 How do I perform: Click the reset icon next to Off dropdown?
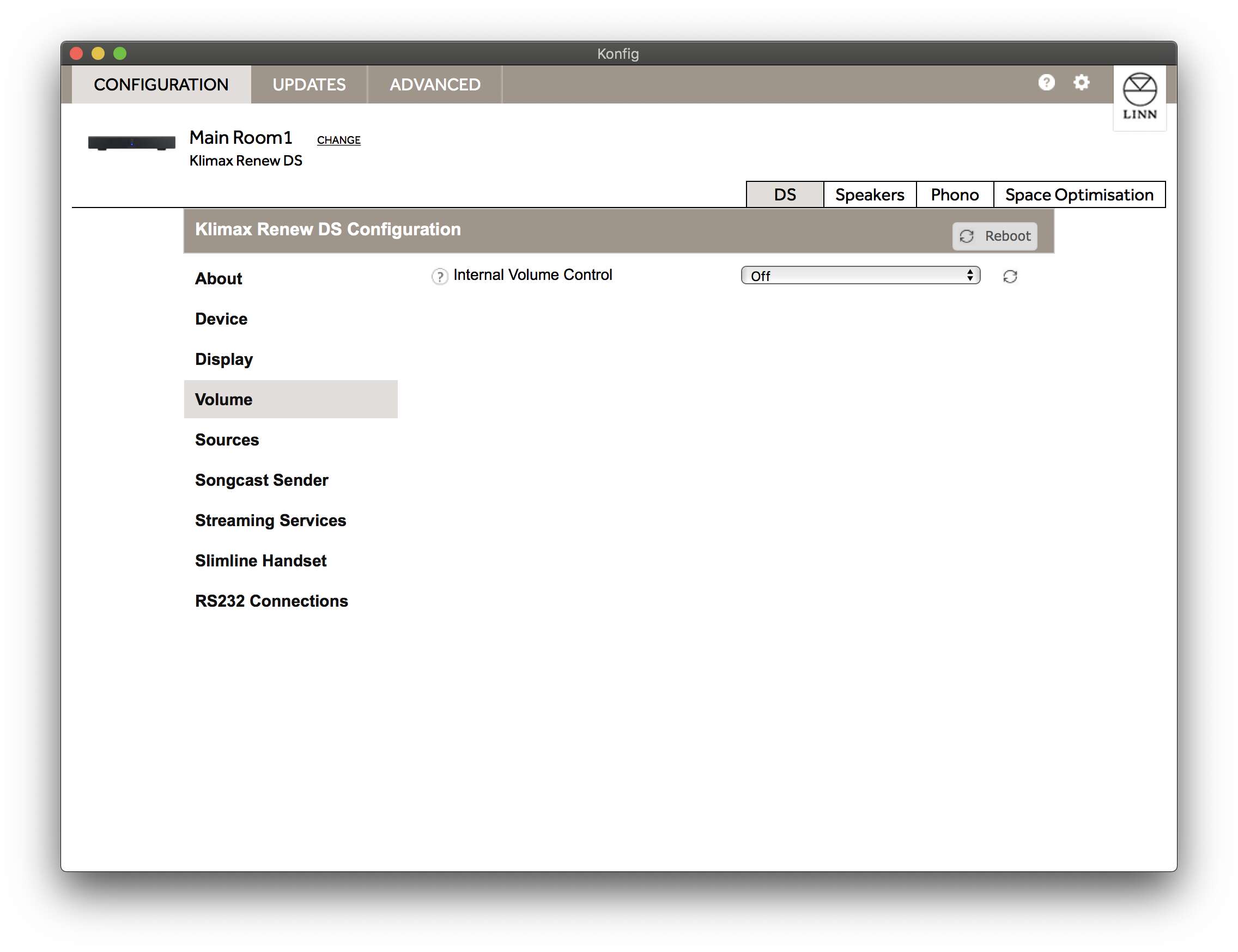(1010, 277)
